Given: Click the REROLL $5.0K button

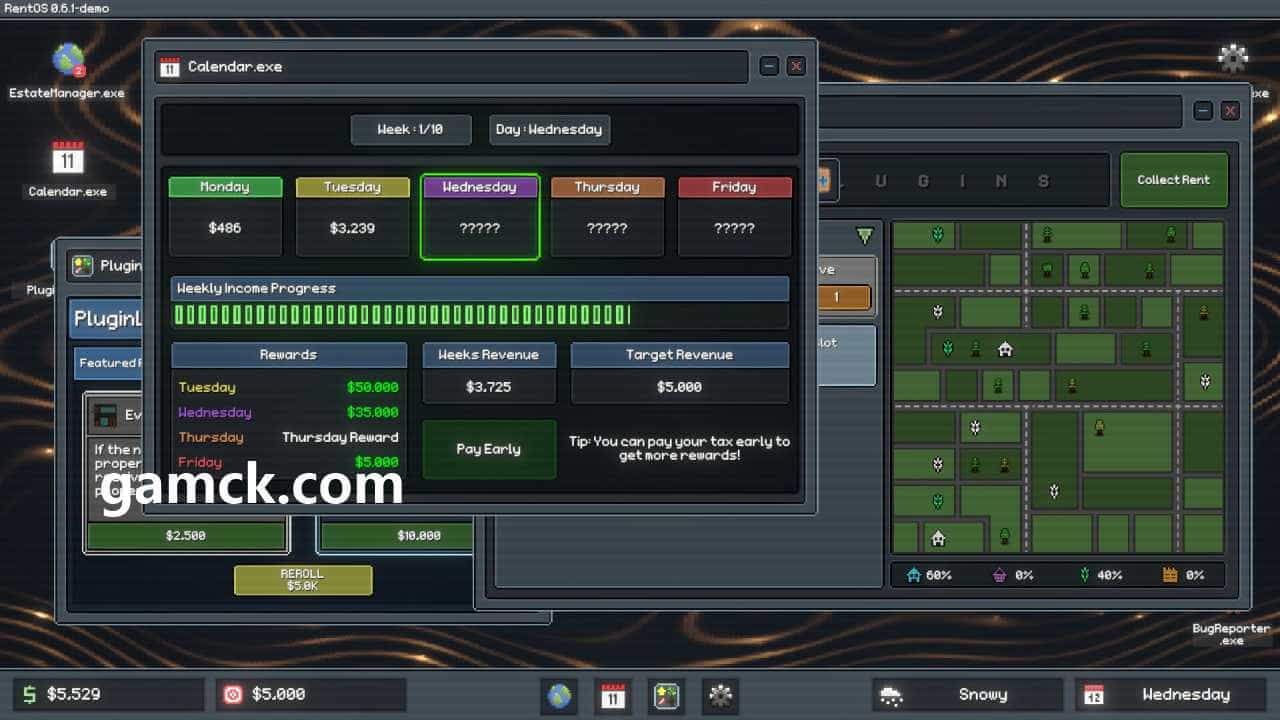Looking at the screenshot, I should click(x=302, y=580).
